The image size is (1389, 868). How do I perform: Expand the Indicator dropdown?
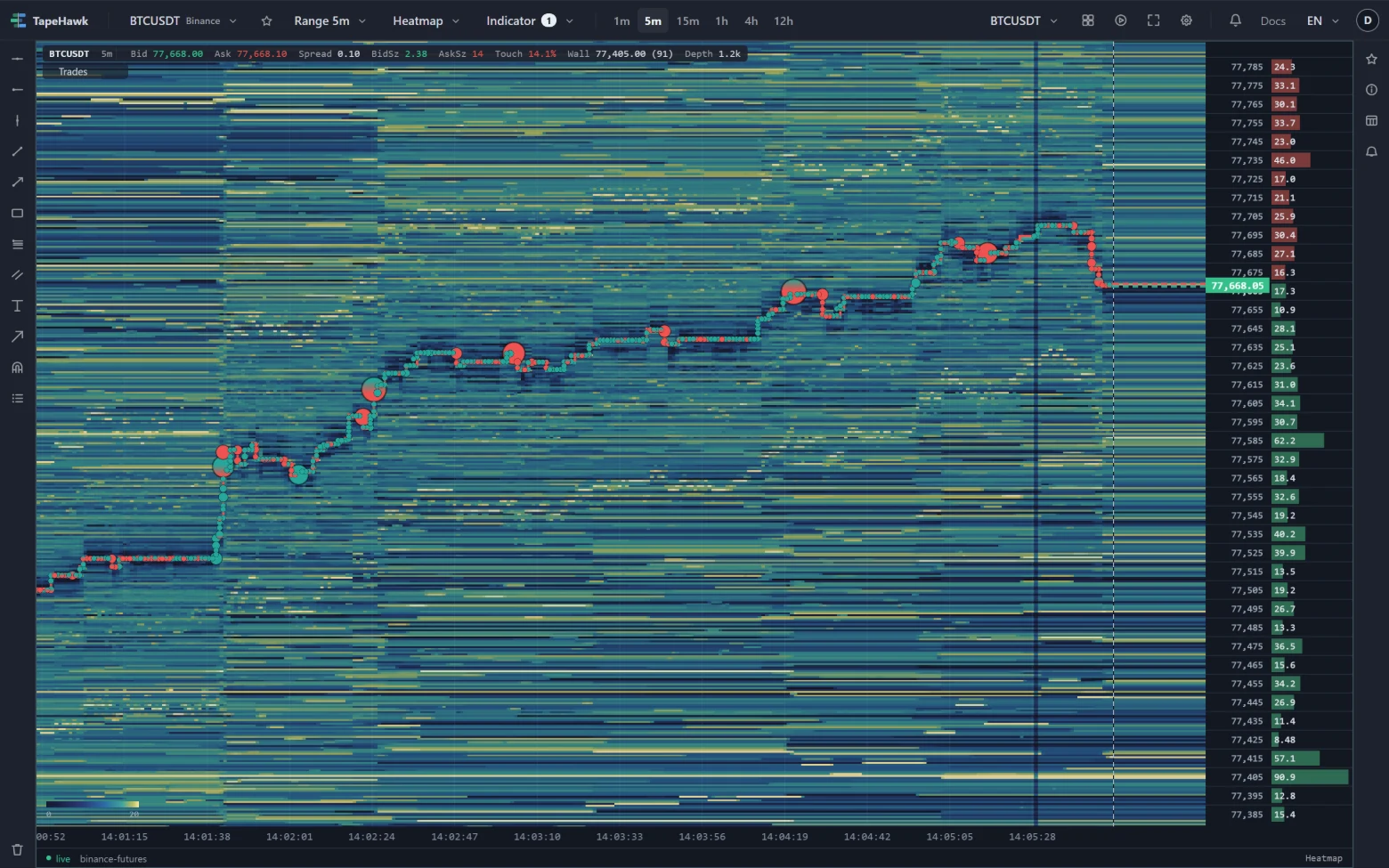[530, 20]
